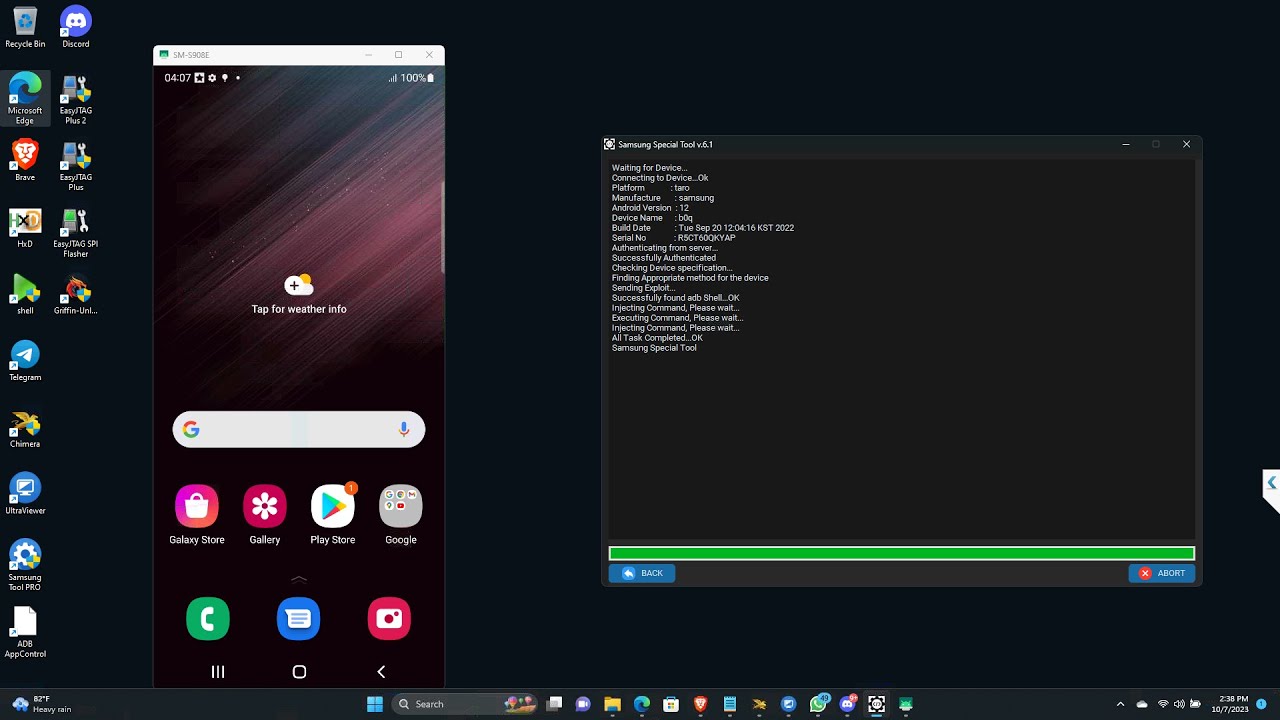Open Samsung Messages from the phone dock
This screenshot has height=720, width=1280.
click(x=298, y=618)
